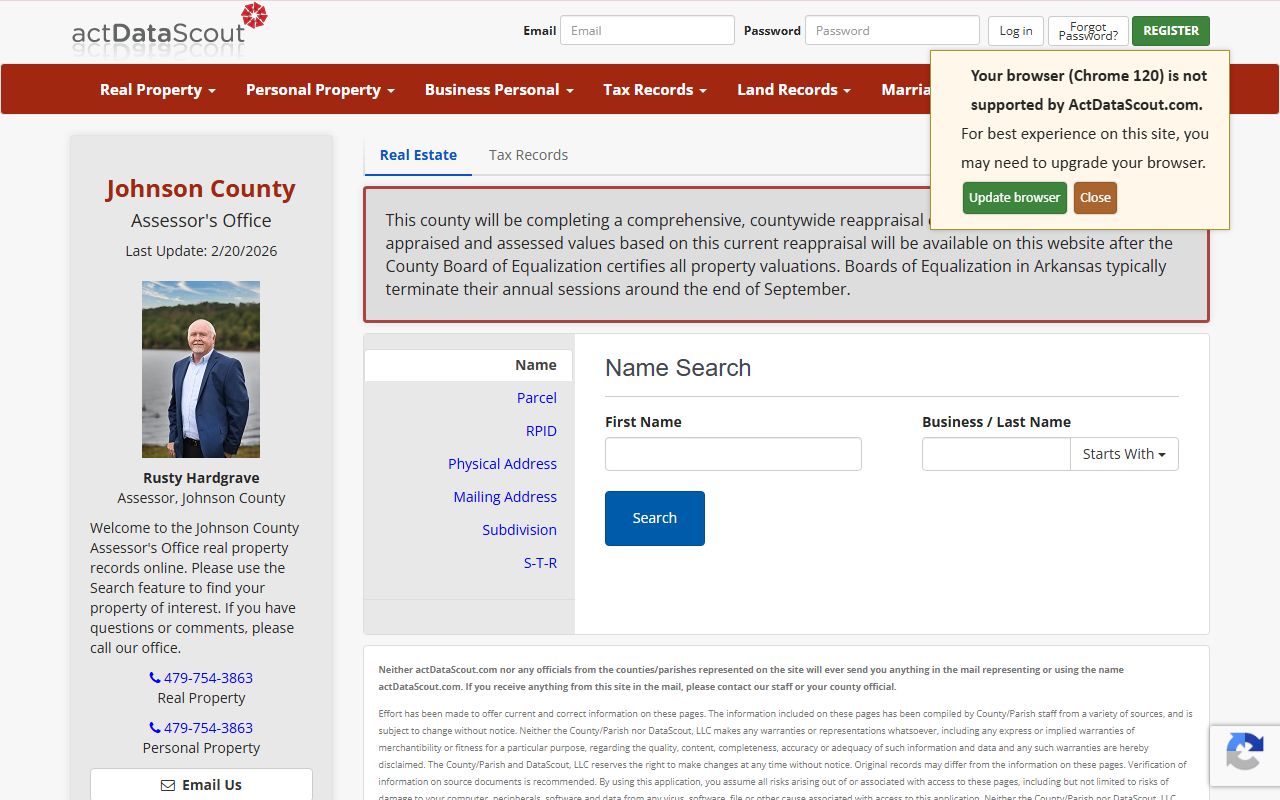Click the First Name input field
1280x800 pixels.
click(733, 454)
